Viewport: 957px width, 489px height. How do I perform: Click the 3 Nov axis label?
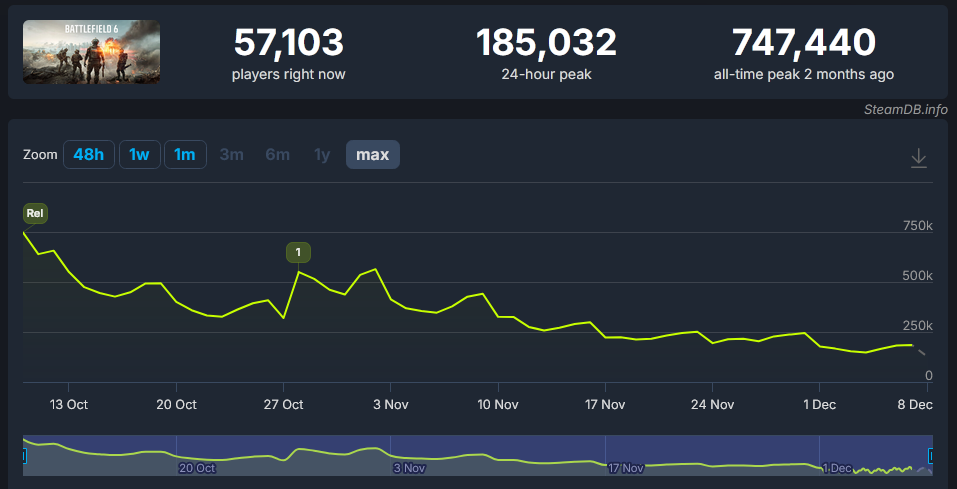[x=391, y=404]
